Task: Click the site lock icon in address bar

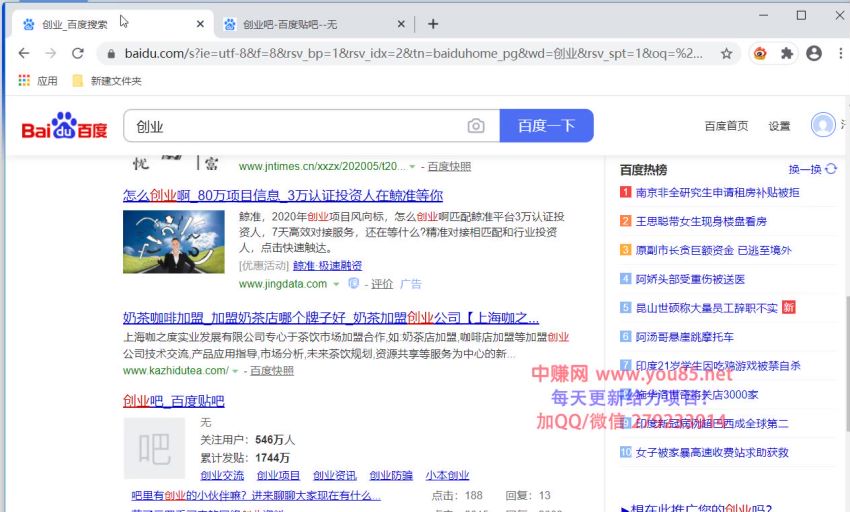Action: pos(111,53)
